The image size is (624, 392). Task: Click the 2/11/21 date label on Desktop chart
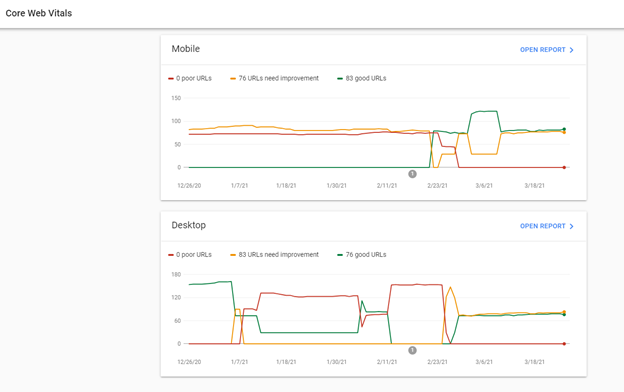(x=387, y=362)
